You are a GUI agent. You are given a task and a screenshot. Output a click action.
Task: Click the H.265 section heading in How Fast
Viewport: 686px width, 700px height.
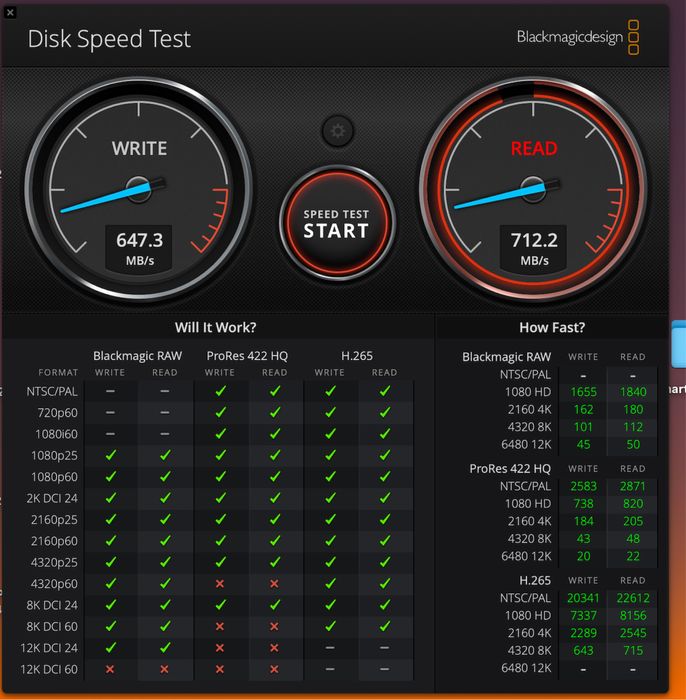click(535, 580)
